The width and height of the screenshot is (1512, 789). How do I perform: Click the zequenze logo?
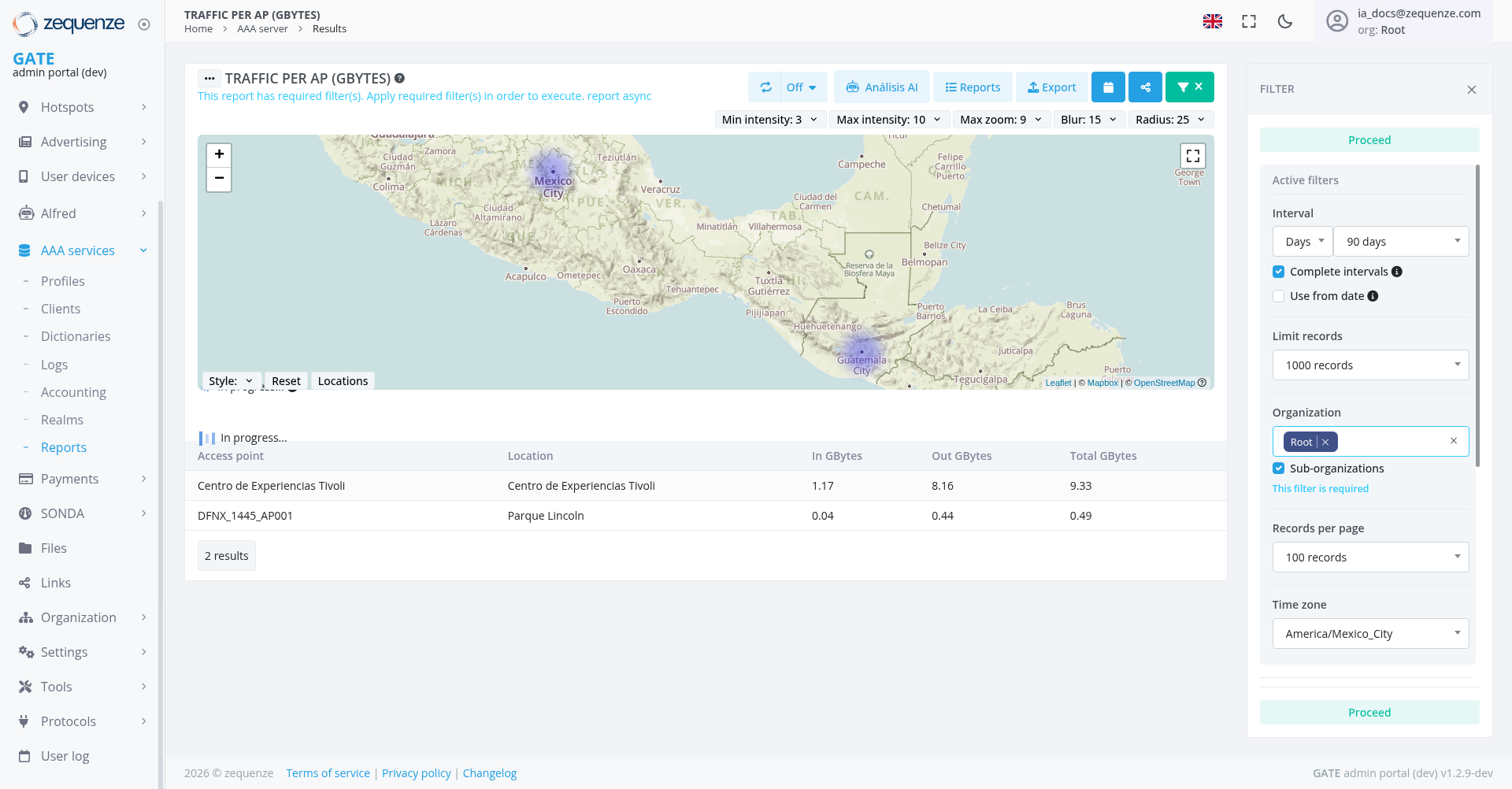[x=69, y=24]
